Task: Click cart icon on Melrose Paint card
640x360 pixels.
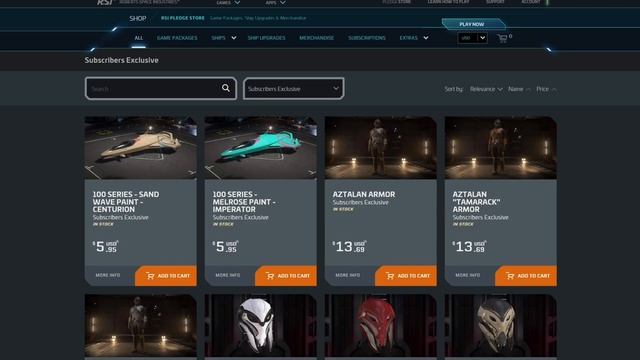Action: point(270,276)
